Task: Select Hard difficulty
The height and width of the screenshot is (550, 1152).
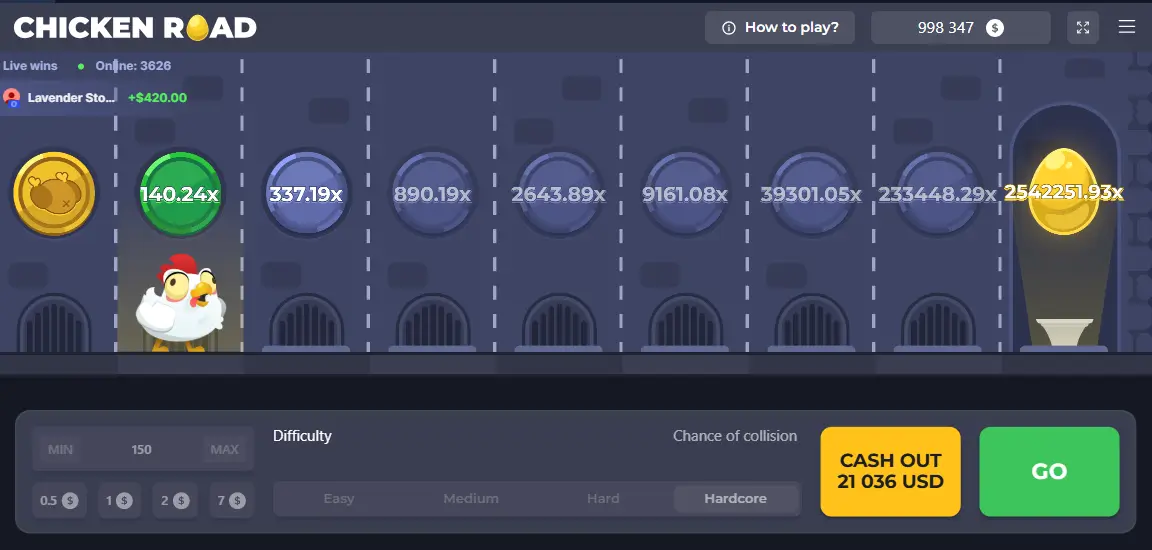Action: click(603, 499)
